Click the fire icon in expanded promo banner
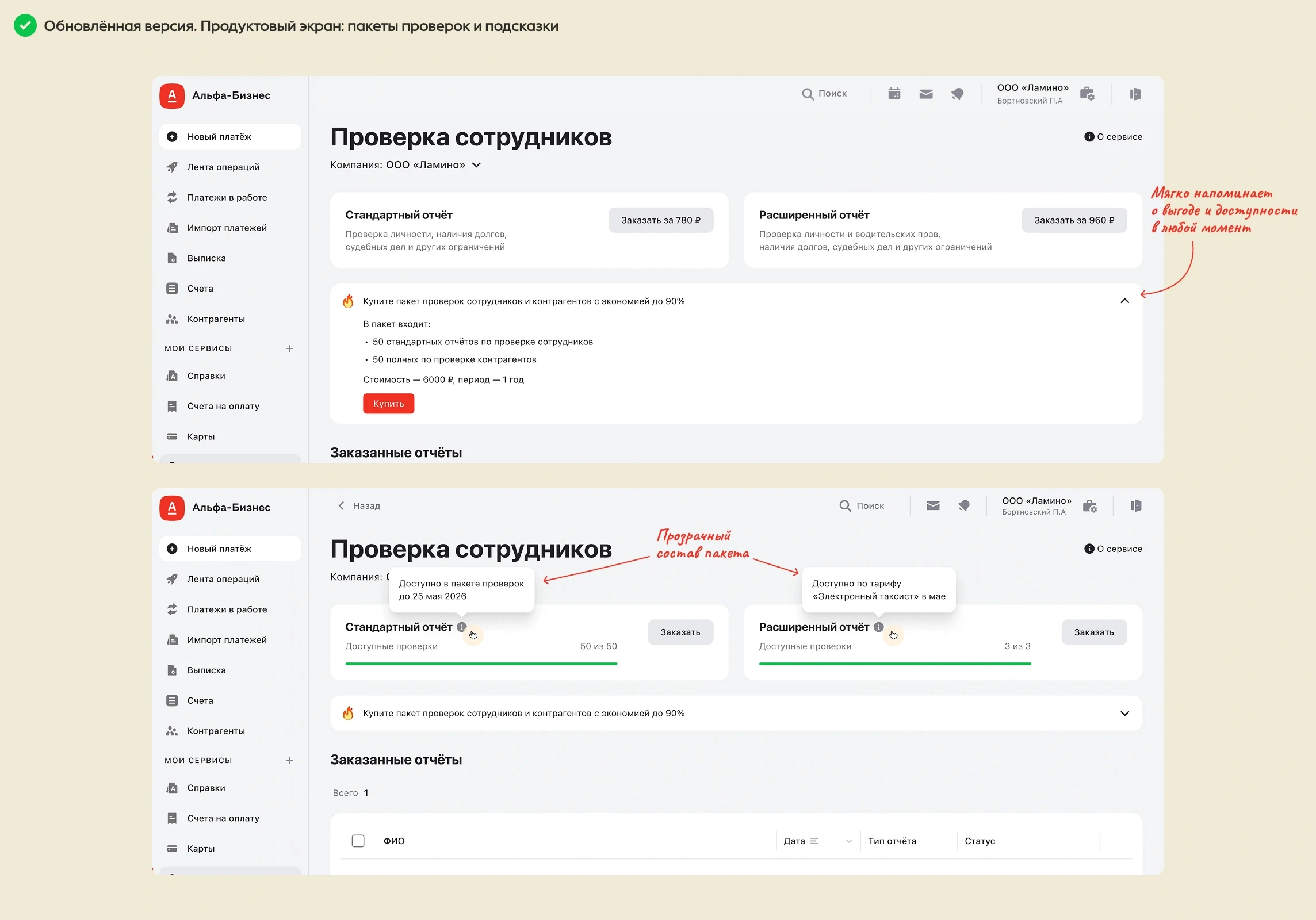The image size is (1316, 920). (348, 301)
